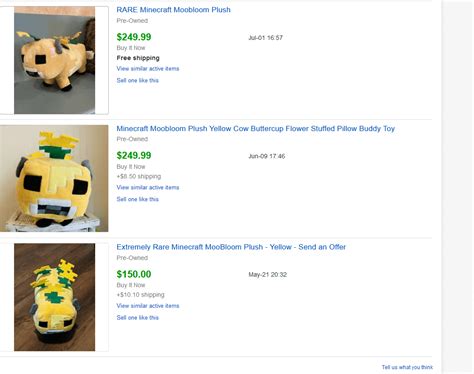View similar active items for first listing
This screenshot has width=474, height=374.
coord(148,69)
